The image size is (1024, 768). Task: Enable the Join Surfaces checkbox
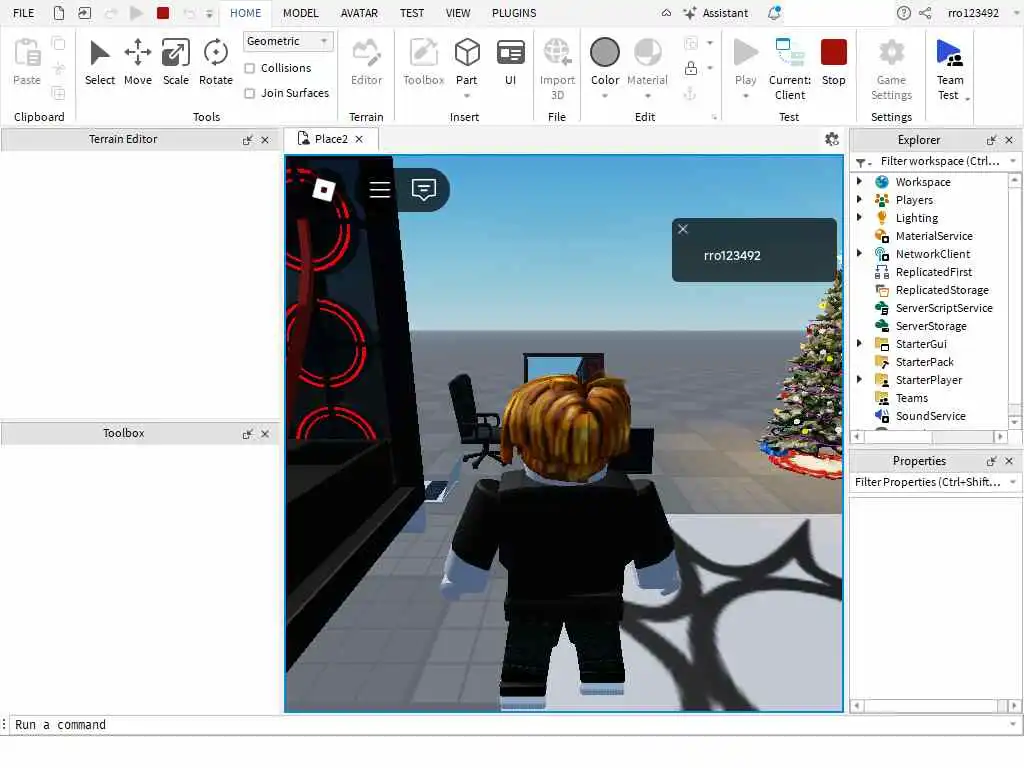click(x=249, y=93)
